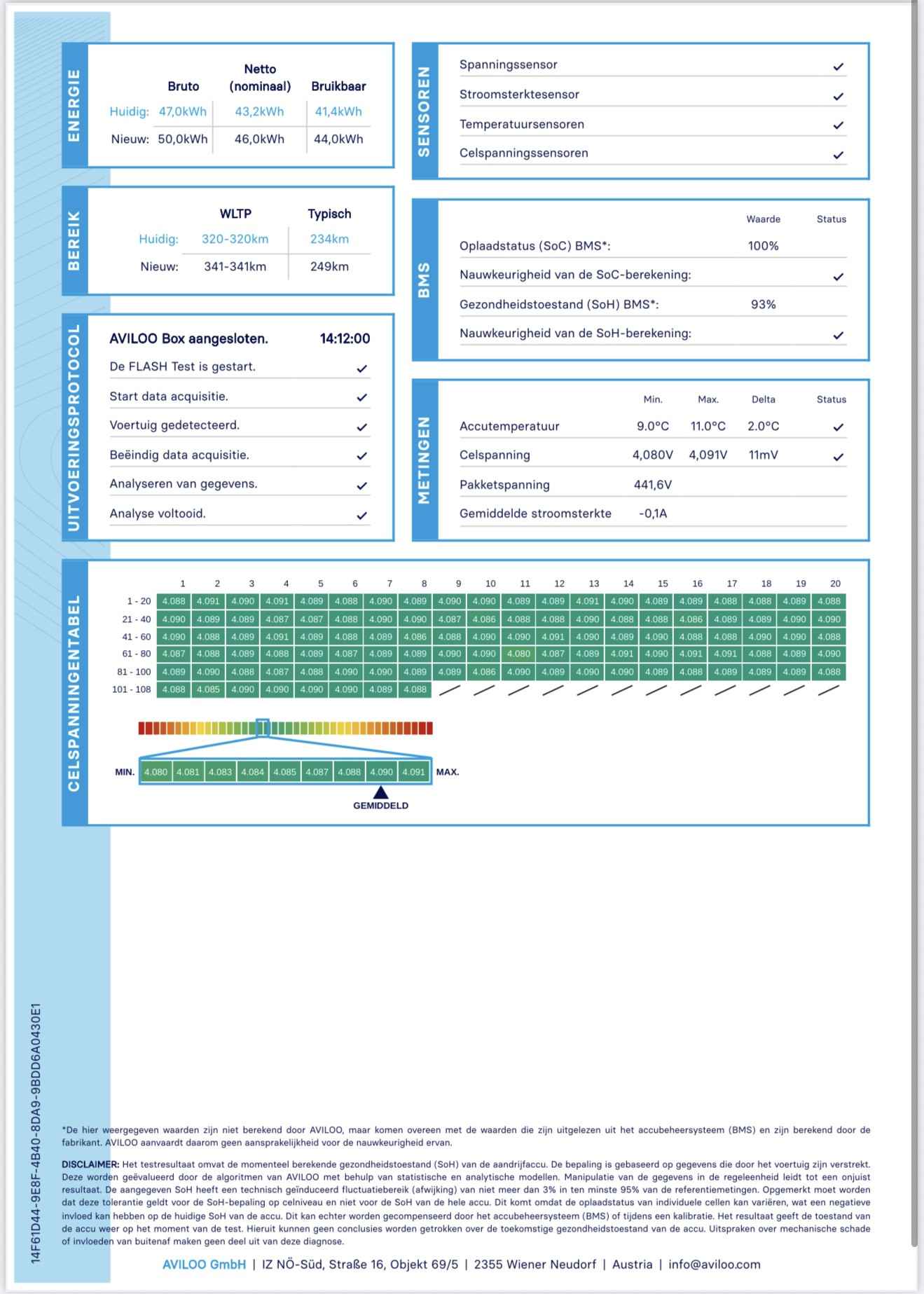Click the GEMIDDELD triangle marker
This screenshot has height=1294, width=924.
380,792
